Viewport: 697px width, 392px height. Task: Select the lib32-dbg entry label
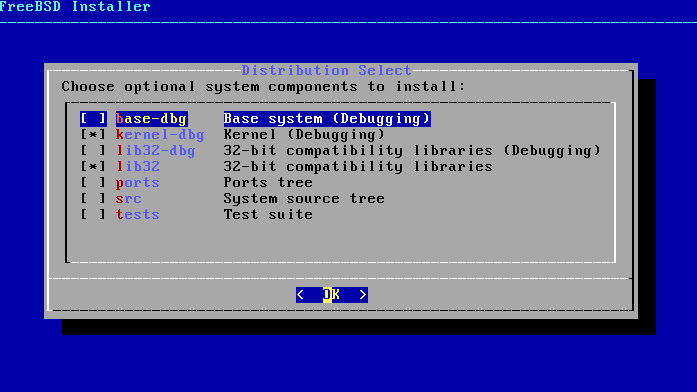156,151
